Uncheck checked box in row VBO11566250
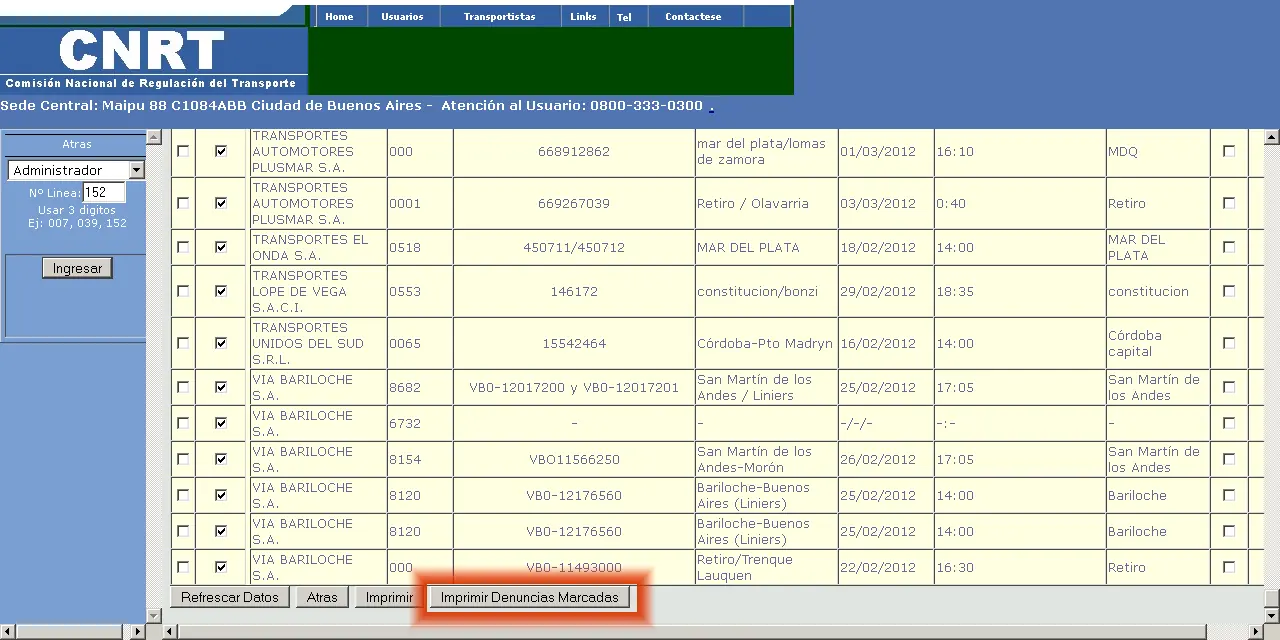Screen dimensions: 1280x640 pyautogui.click(x=221, y=459)
